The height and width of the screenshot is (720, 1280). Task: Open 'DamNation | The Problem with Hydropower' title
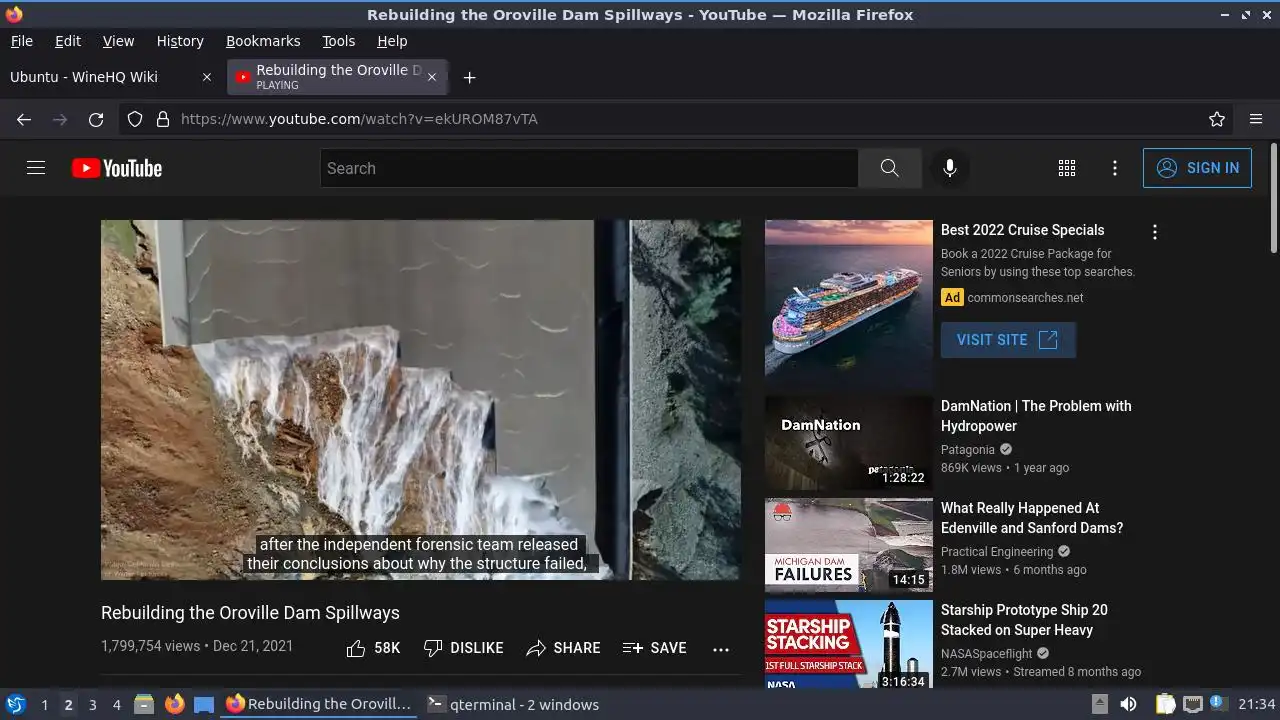pyautogui.click(x=1036, y=416)
